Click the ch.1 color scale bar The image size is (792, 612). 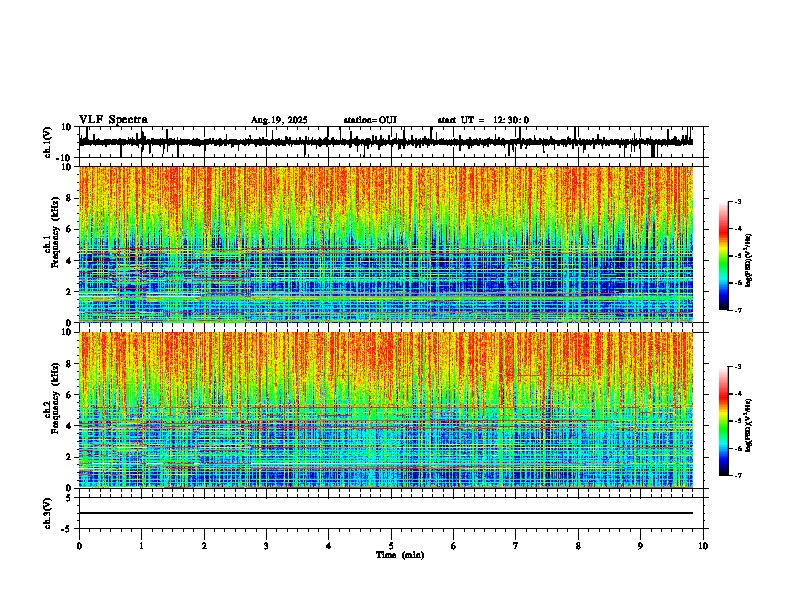[724, 256]
